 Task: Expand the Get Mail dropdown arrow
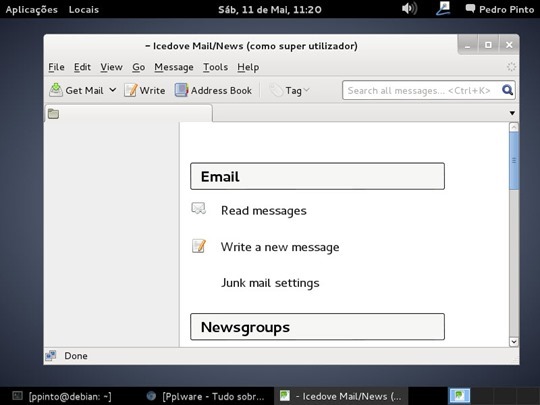click(113, 90)
